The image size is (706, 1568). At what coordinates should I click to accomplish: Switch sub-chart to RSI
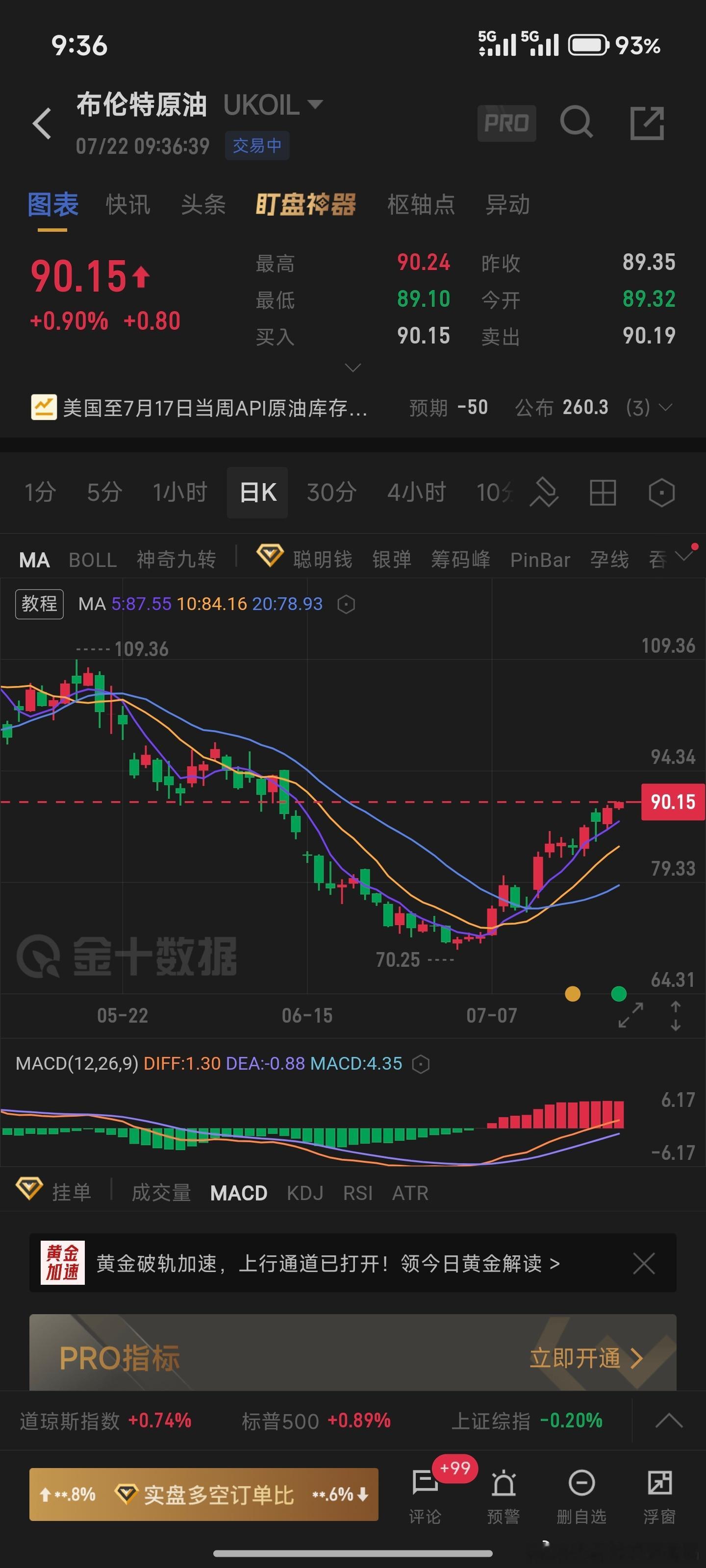pos(357,1193)
